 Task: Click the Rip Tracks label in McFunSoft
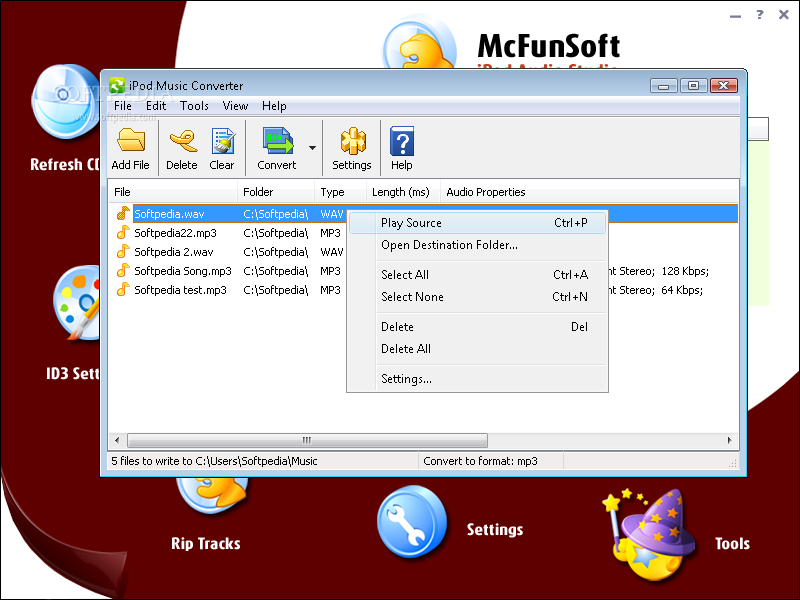206,544
